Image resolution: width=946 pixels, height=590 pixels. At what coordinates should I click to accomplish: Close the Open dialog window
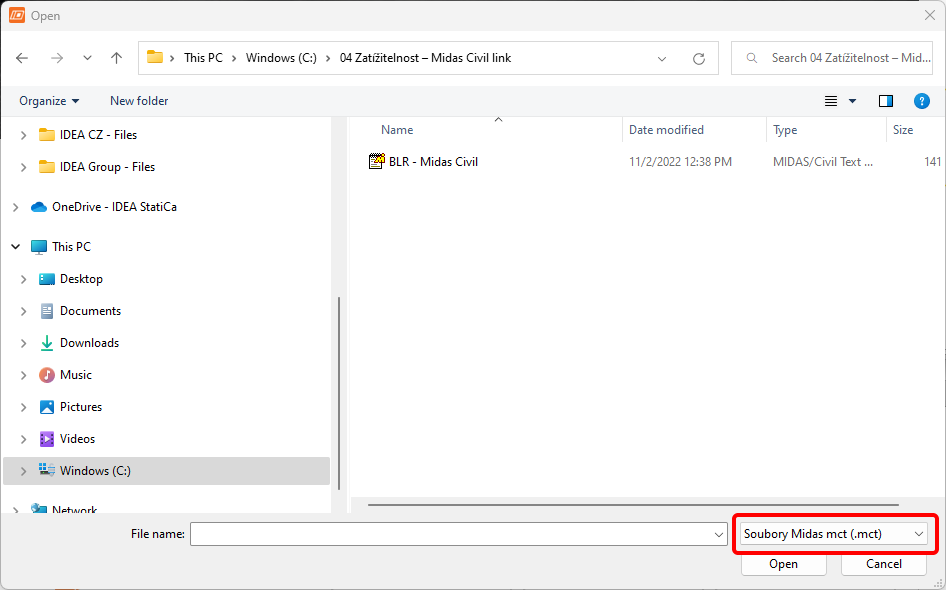coord(930,15)
